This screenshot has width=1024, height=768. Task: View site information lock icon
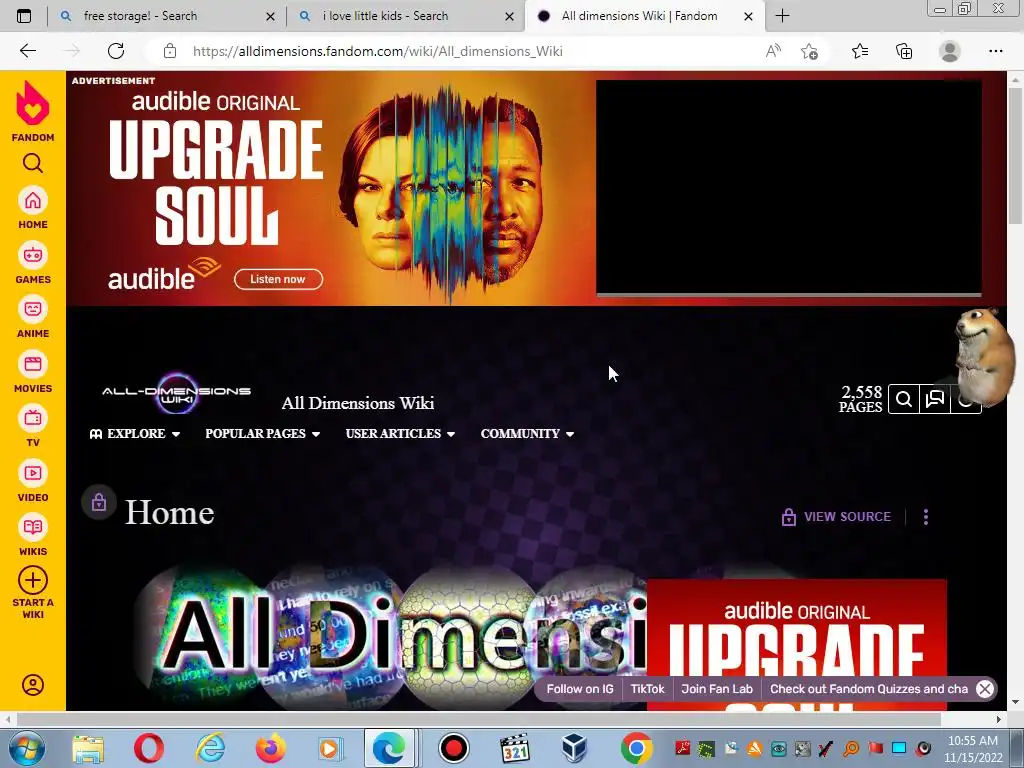pyautogui.click(x=170, y=51)
